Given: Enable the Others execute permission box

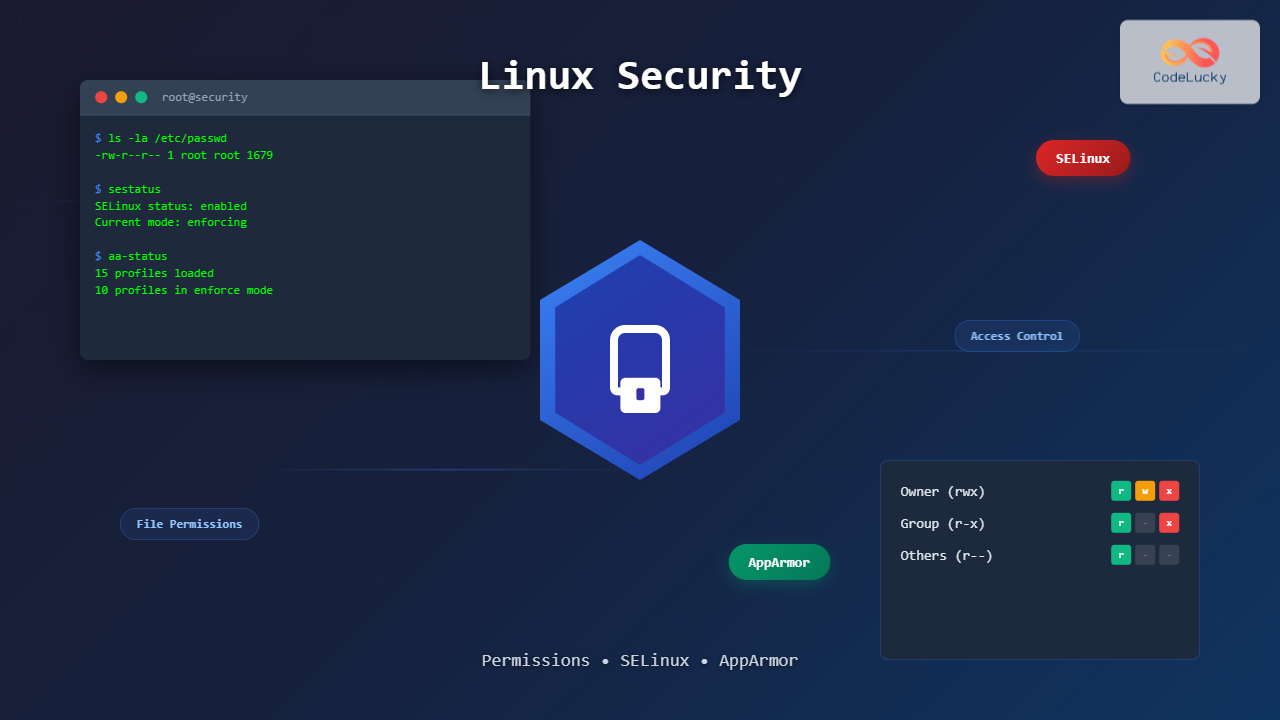Looking at the screenshot, I should point(1169,555).
